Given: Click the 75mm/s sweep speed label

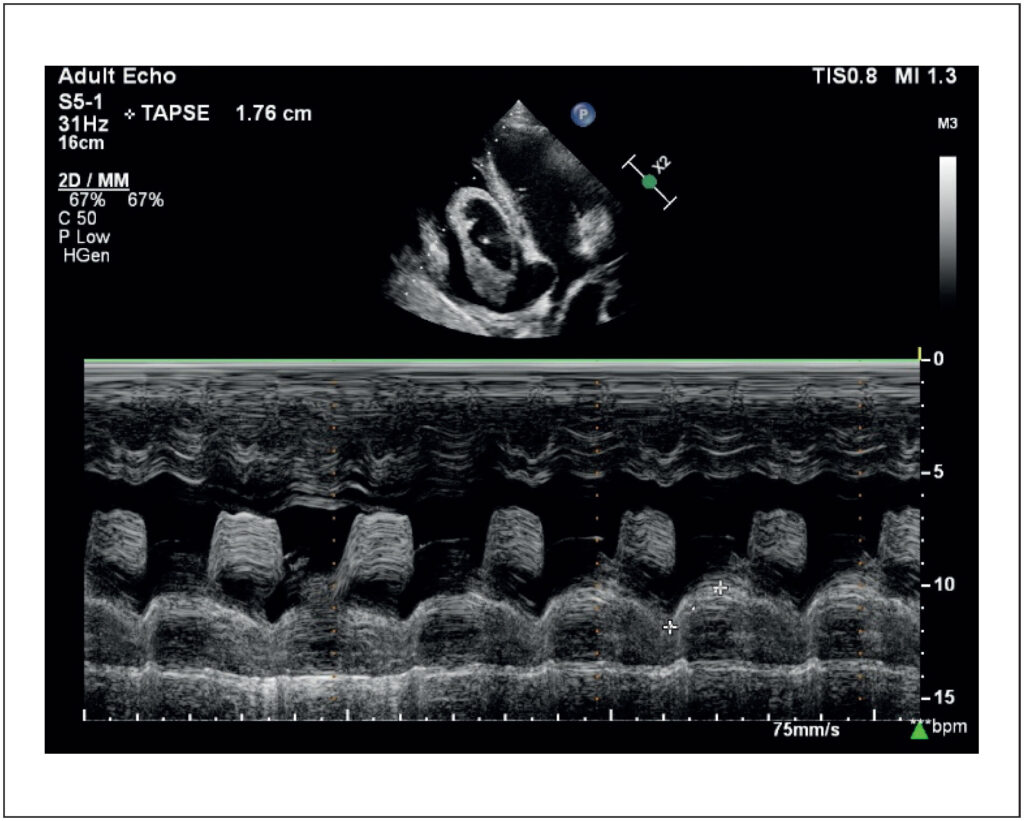Looking at the screenshot, I should [807, 730].
